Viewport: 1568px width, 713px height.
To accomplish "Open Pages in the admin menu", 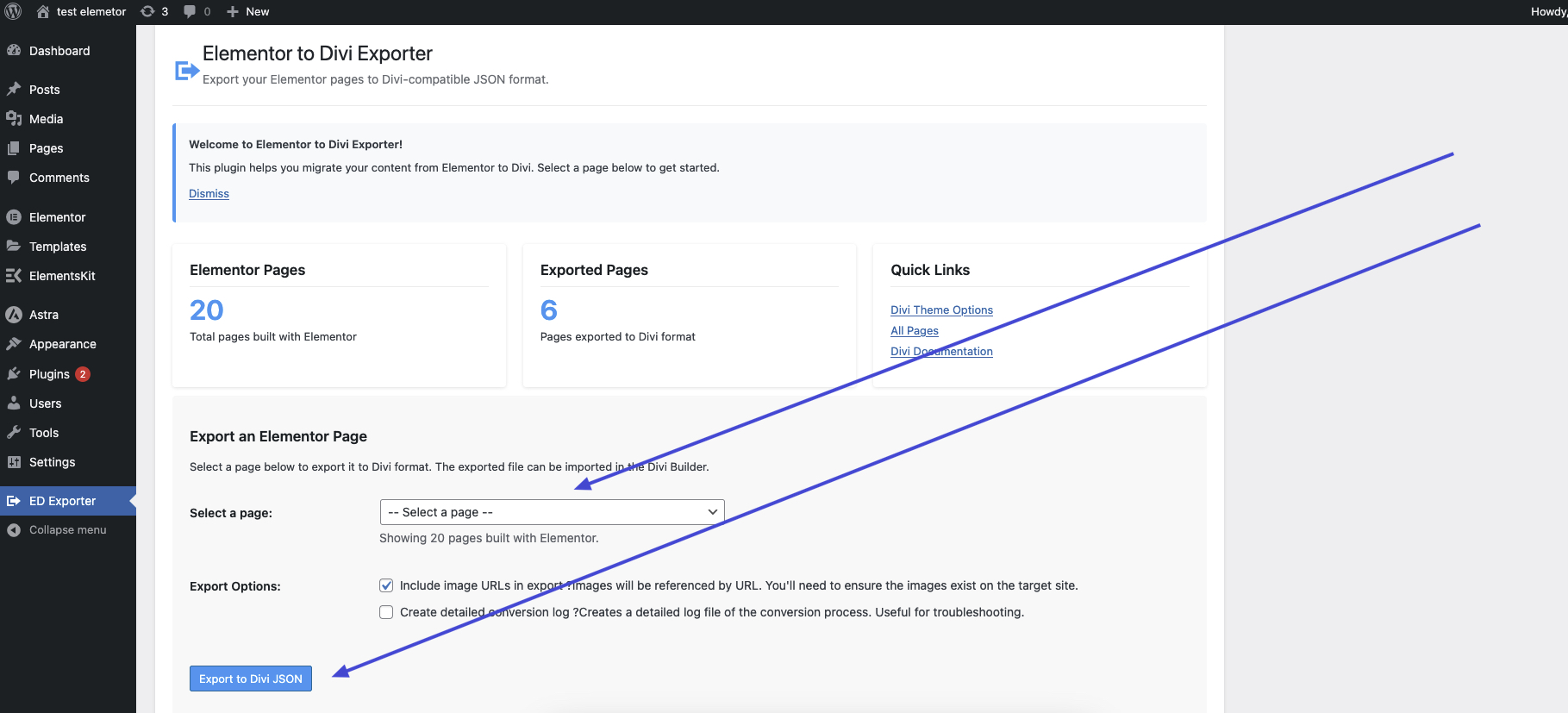I will (47, 148).
